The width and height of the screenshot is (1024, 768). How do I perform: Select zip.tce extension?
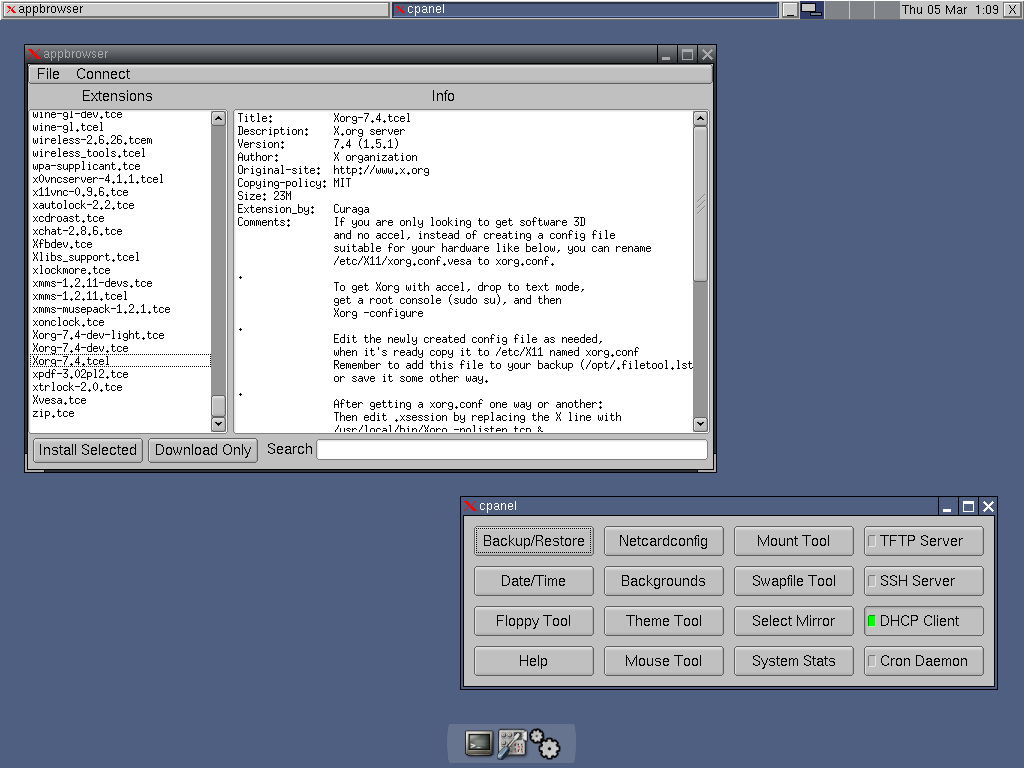point(121,413)
